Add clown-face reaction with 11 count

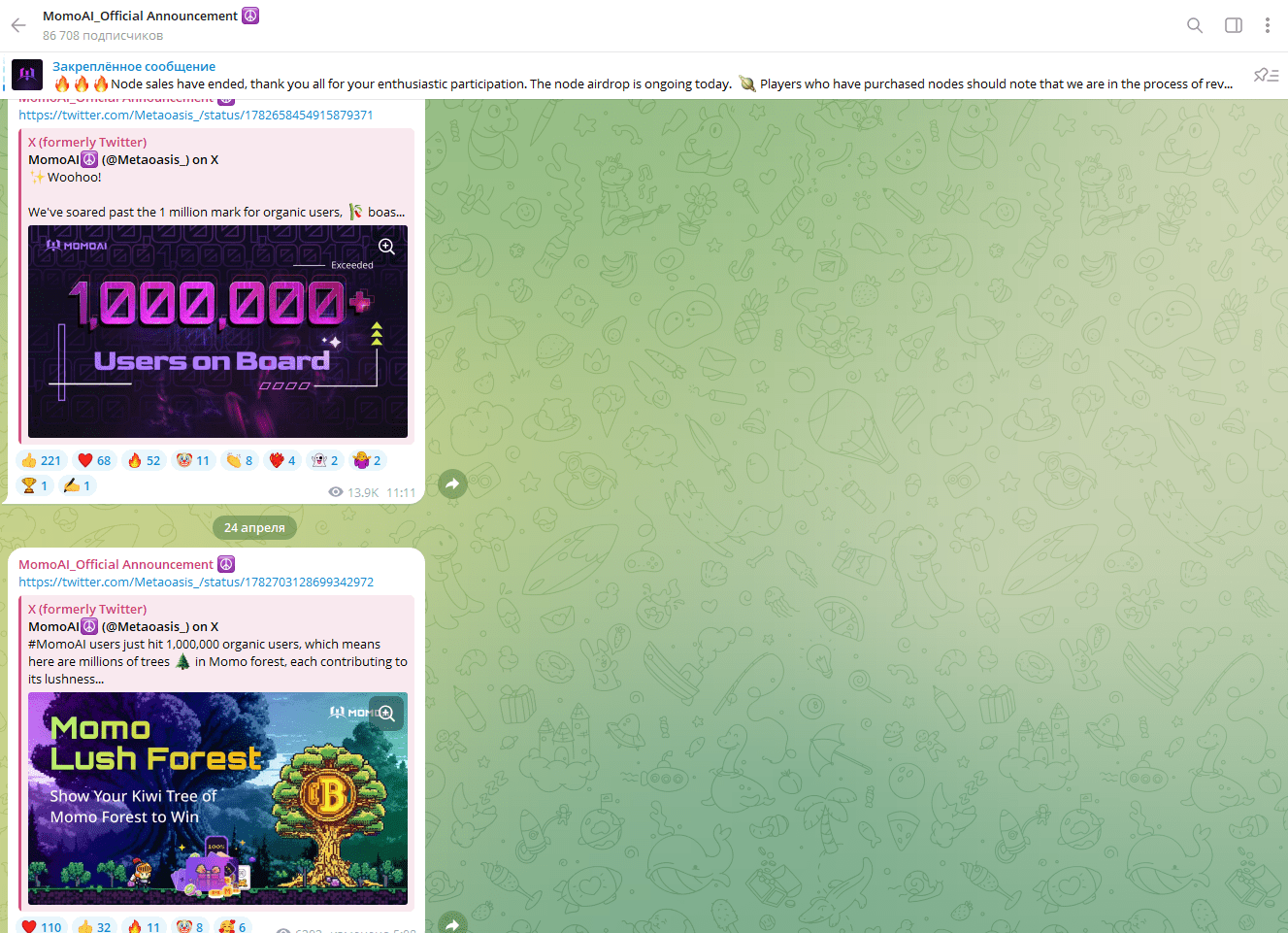point(193,460)
